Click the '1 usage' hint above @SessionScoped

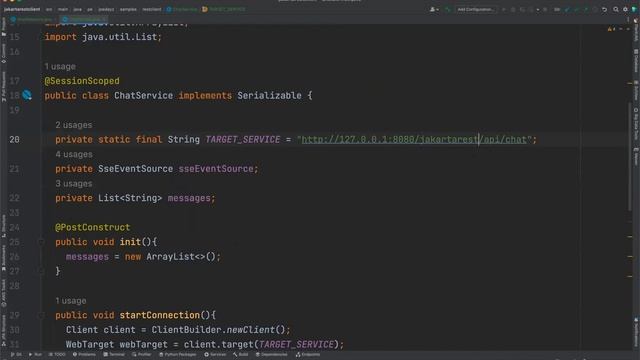[60, 66]
